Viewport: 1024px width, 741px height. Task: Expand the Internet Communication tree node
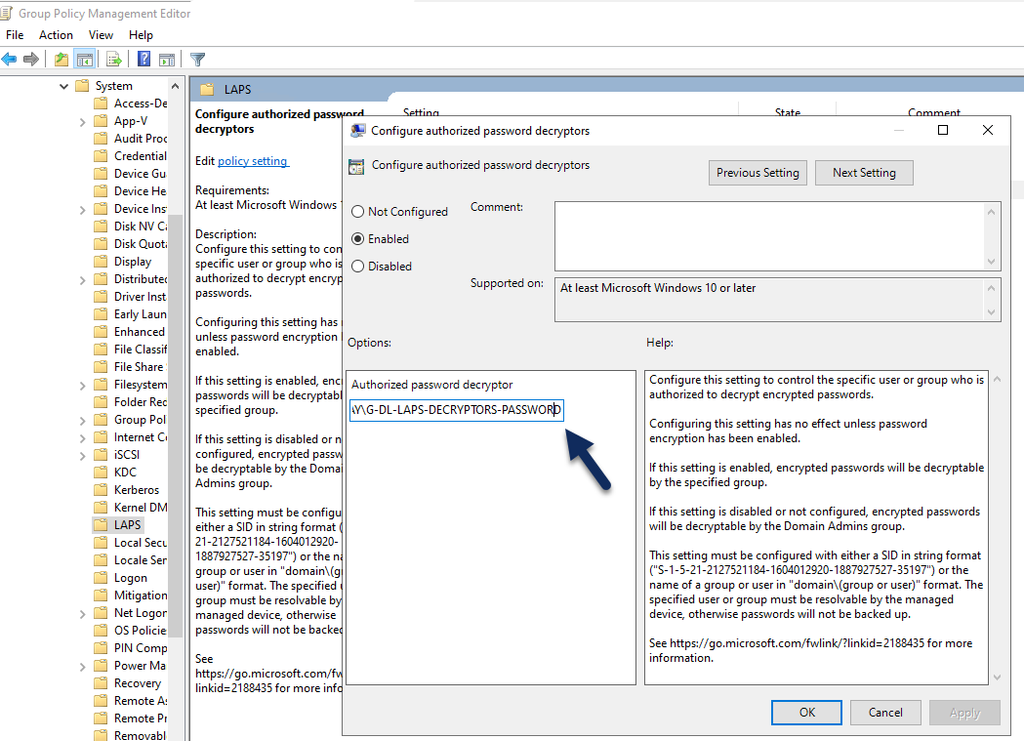[x=82, y=438]
